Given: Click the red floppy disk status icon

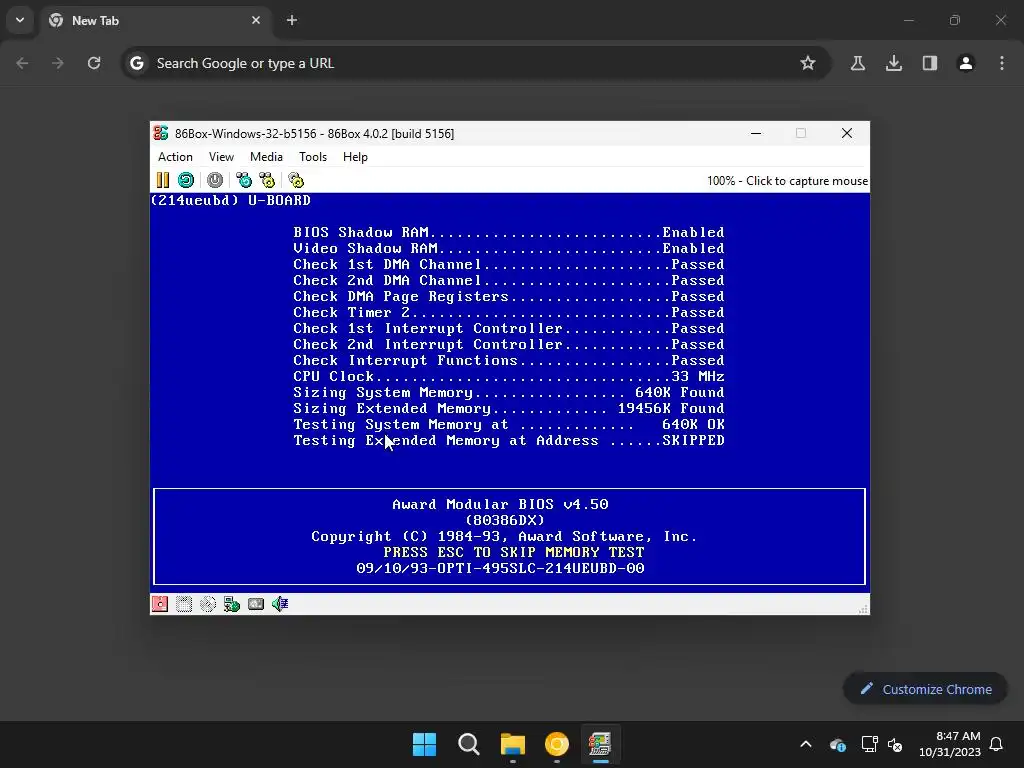Looking at the screenshot, I should point(160,604).
